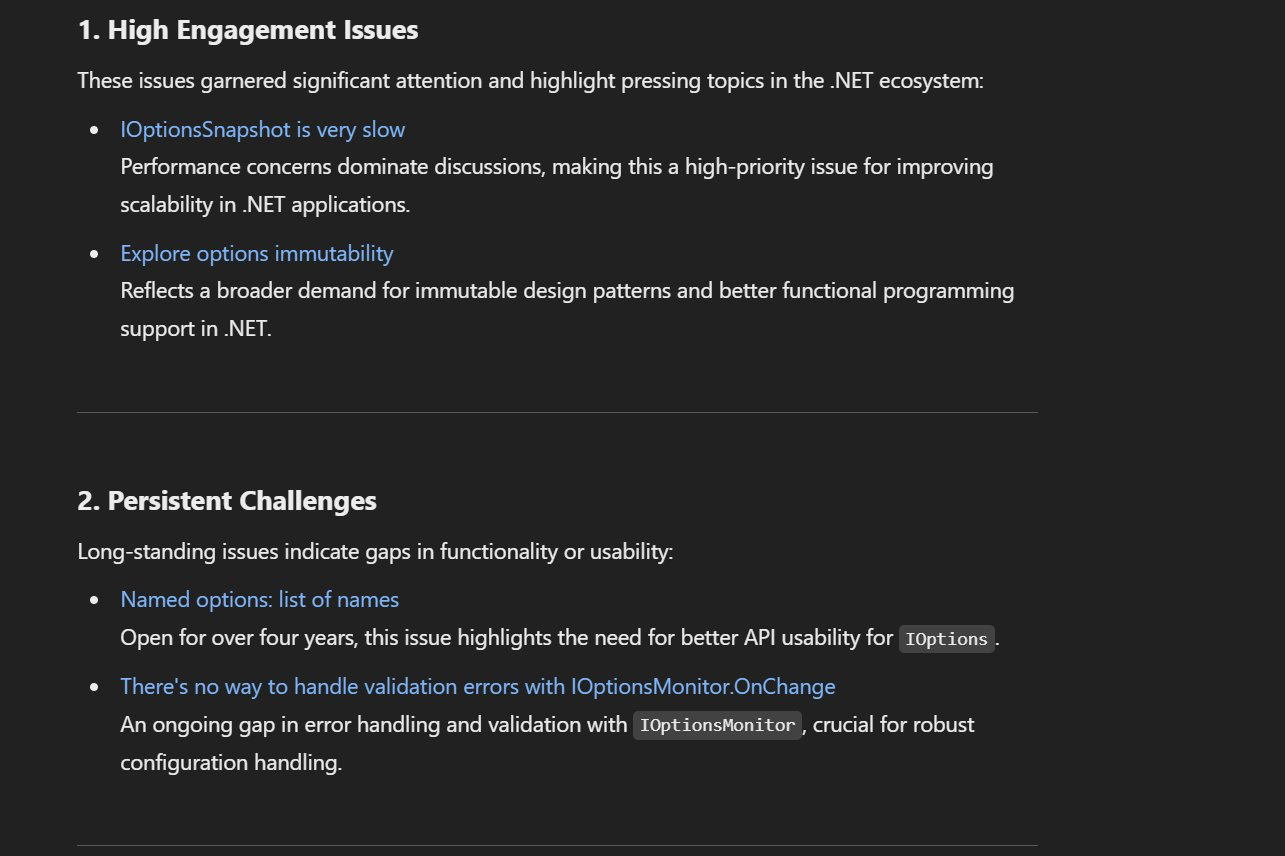Click the "Performance concerns dominate discussions" description
Screen dimensions: 1285x856
pyautogui.click(x=556, y=167)
